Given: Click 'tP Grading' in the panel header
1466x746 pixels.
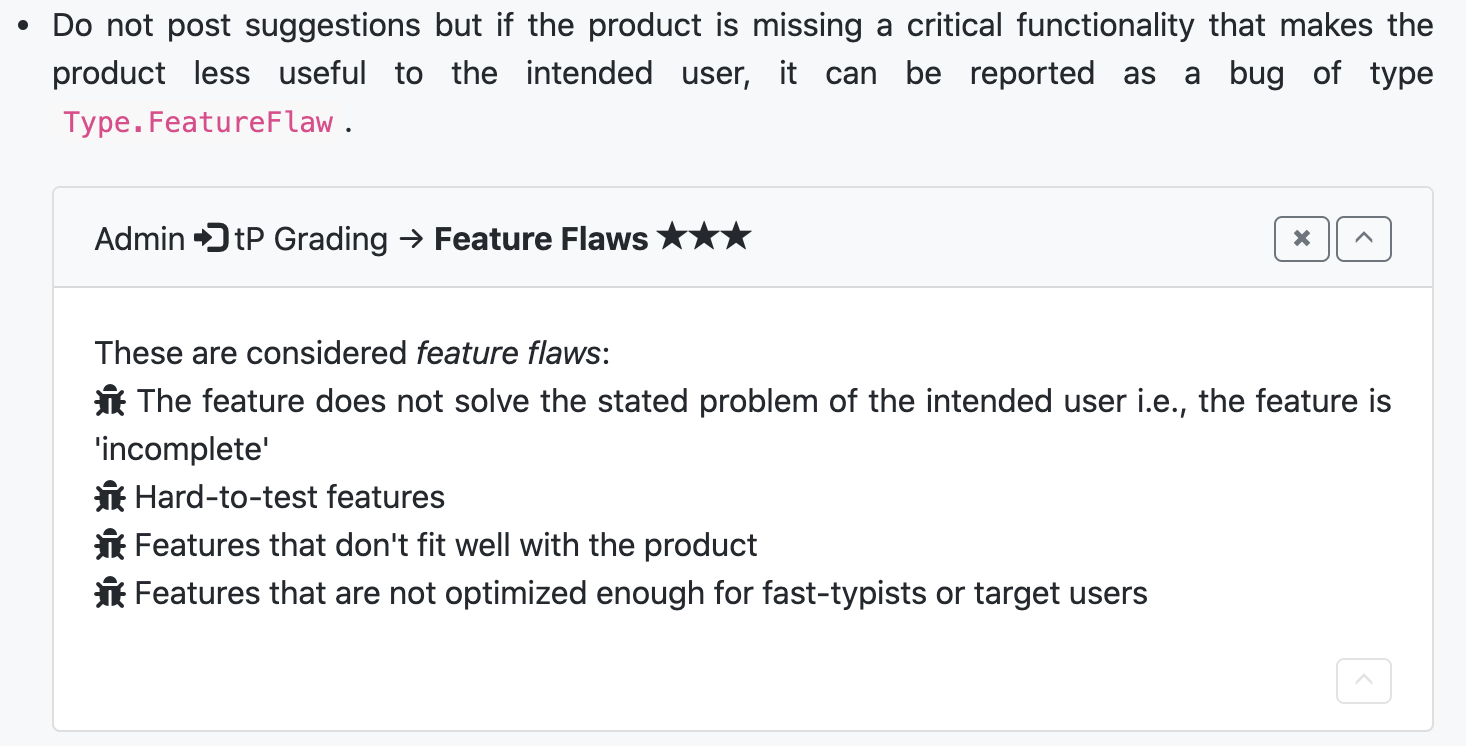Looking at the screenshot, I should (311, 239).
